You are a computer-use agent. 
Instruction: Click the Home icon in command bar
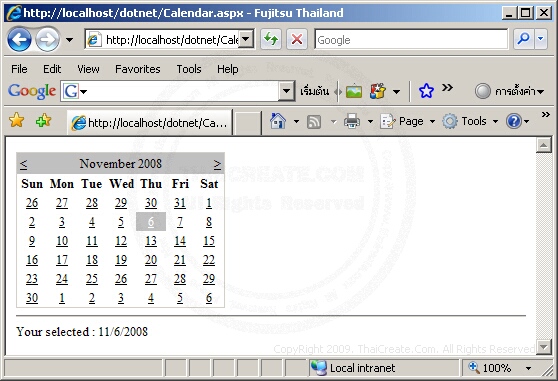[x=278, y=121]
